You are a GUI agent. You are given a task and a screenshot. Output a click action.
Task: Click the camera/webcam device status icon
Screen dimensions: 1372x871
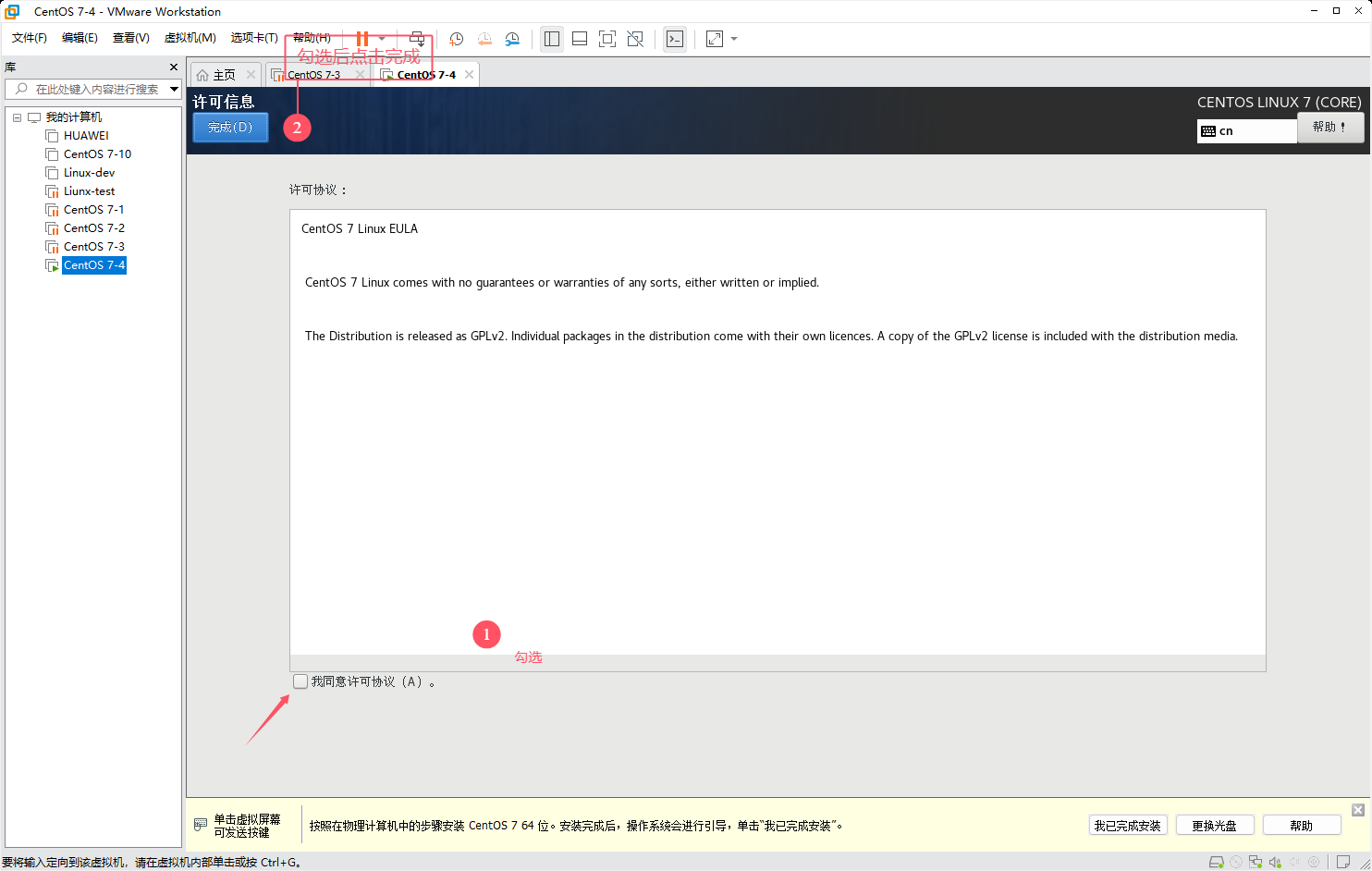click(x=1314, y=862)
